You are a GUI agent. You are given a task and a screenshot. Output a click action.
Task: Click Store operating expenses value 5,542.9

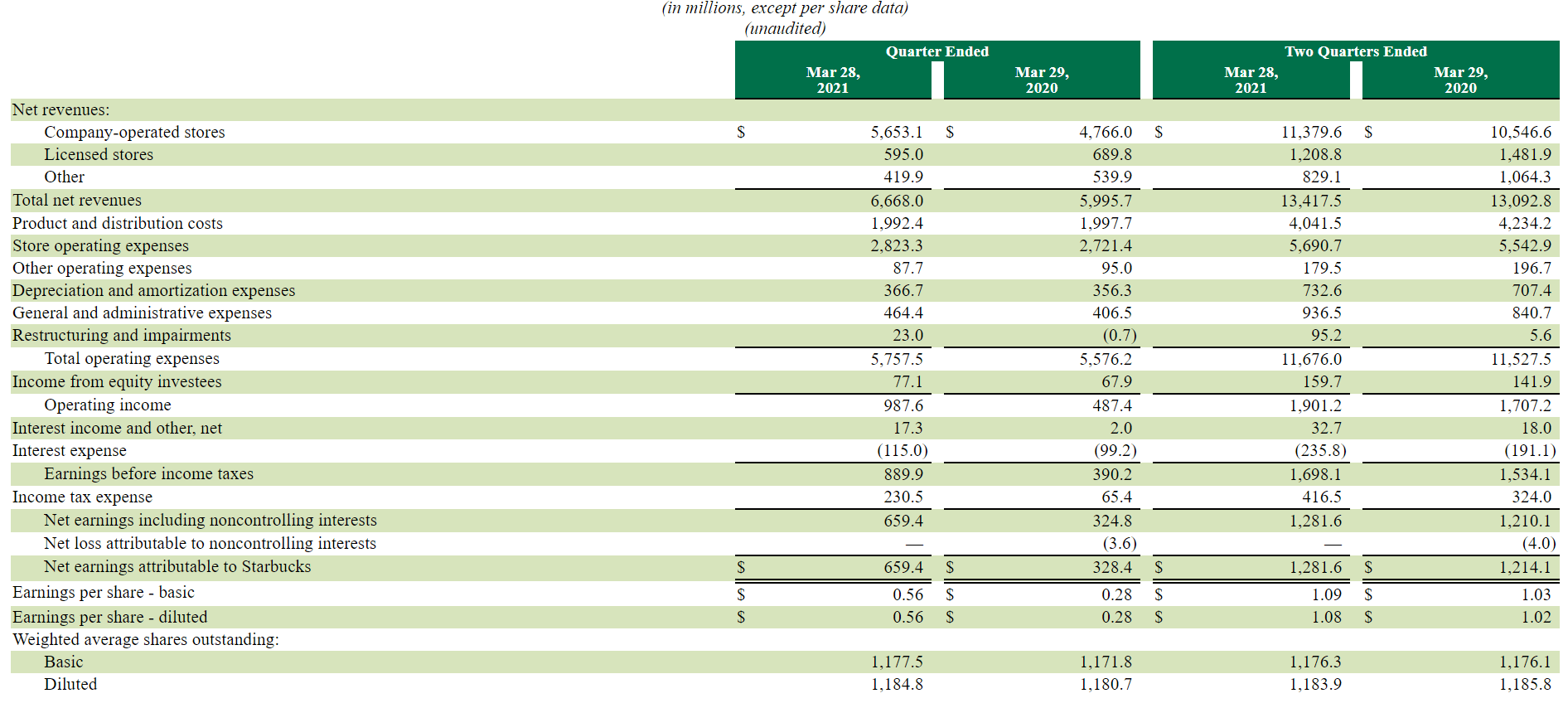point(1525,245)
